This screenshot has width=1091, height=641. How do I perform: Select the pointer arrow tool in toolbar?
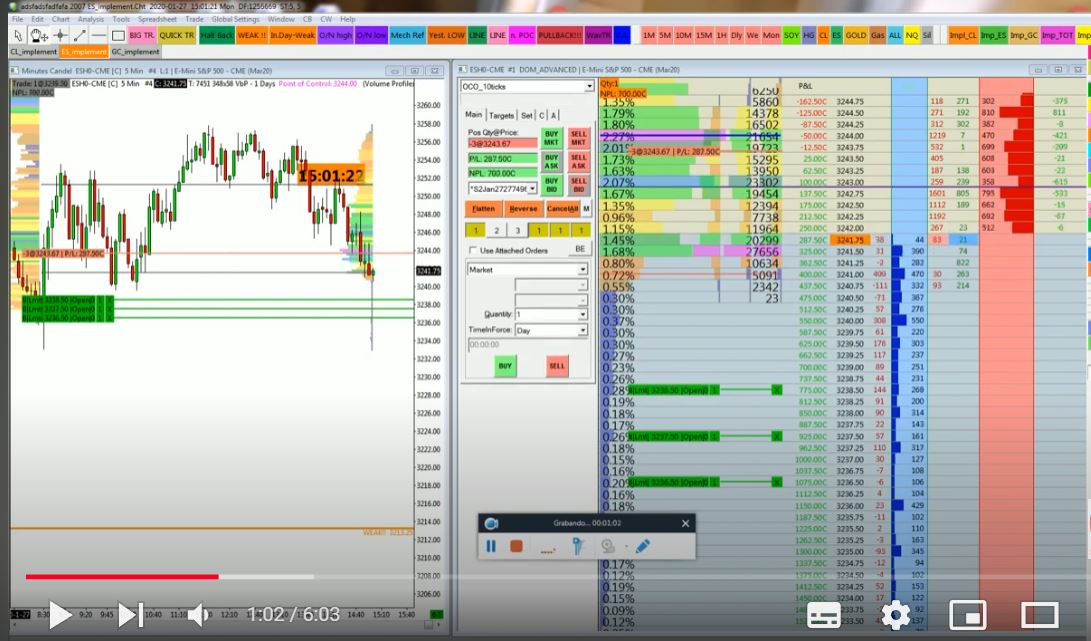pos(18,35)
